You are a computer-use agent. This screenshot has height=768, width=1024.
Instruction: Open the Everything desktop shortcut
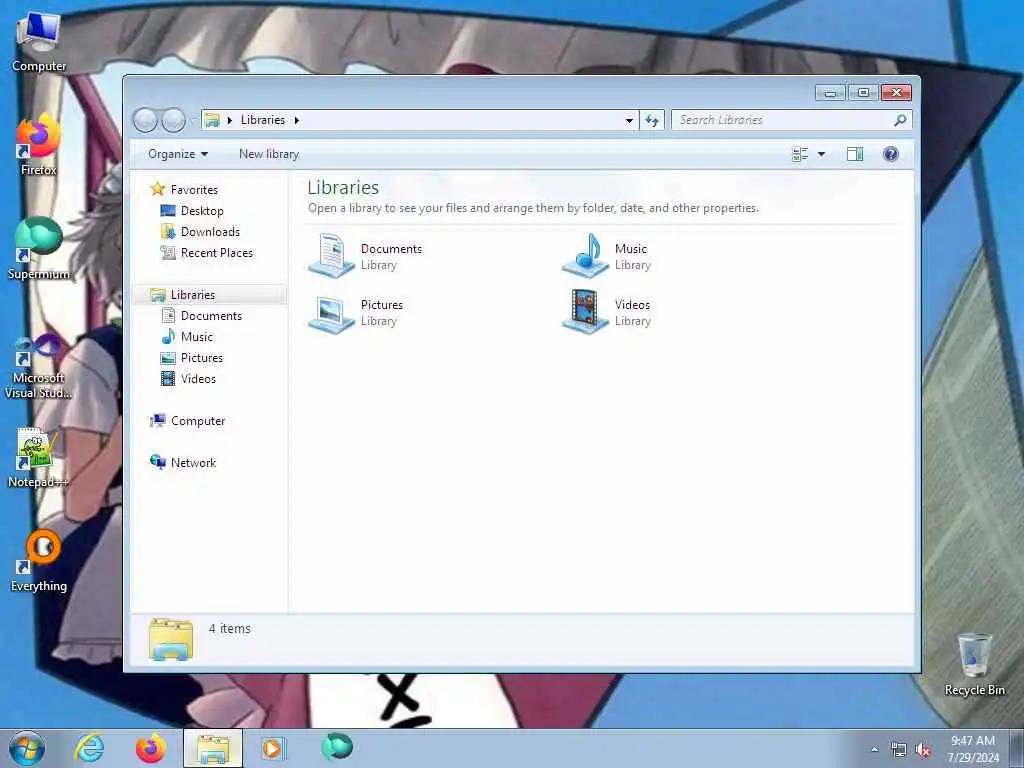(39, 562)
